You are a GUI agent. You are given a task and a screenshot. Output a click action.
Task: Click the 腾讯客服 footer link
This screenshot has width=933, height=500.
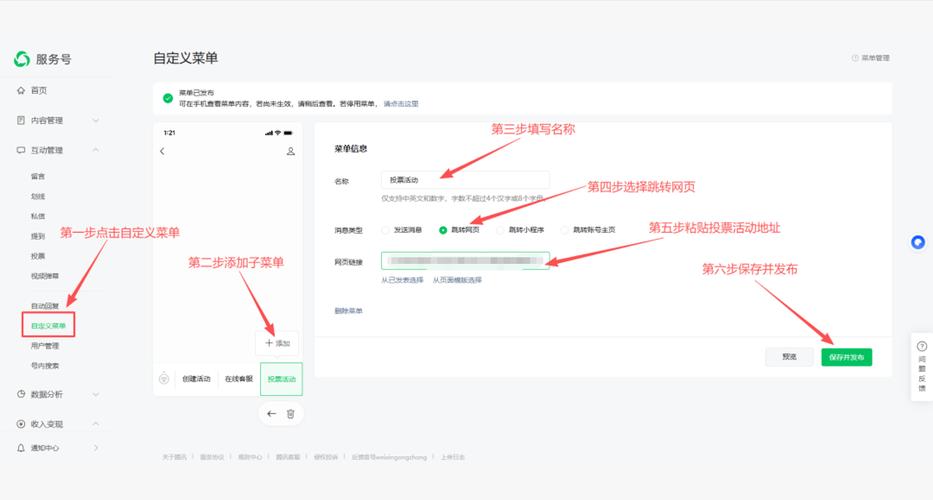coord(287,457)
